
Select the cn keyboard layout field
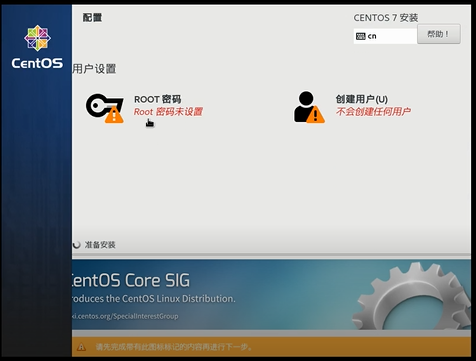coord(385,36)
